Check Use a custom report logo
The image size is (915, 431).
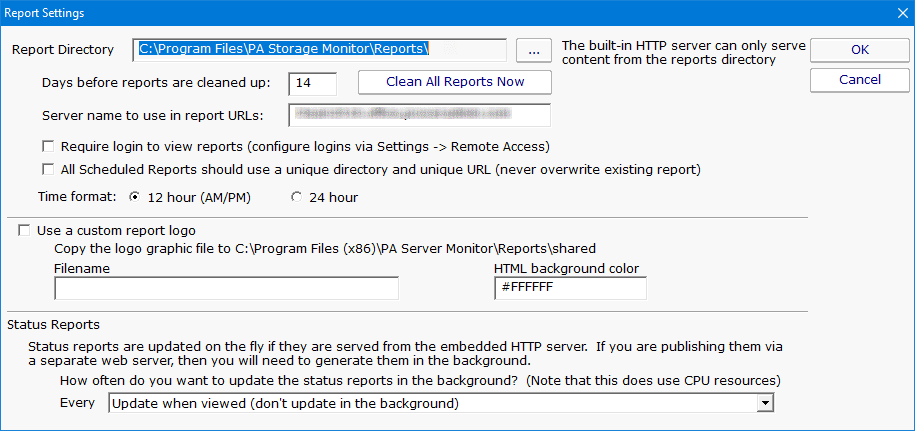[24, 230]
